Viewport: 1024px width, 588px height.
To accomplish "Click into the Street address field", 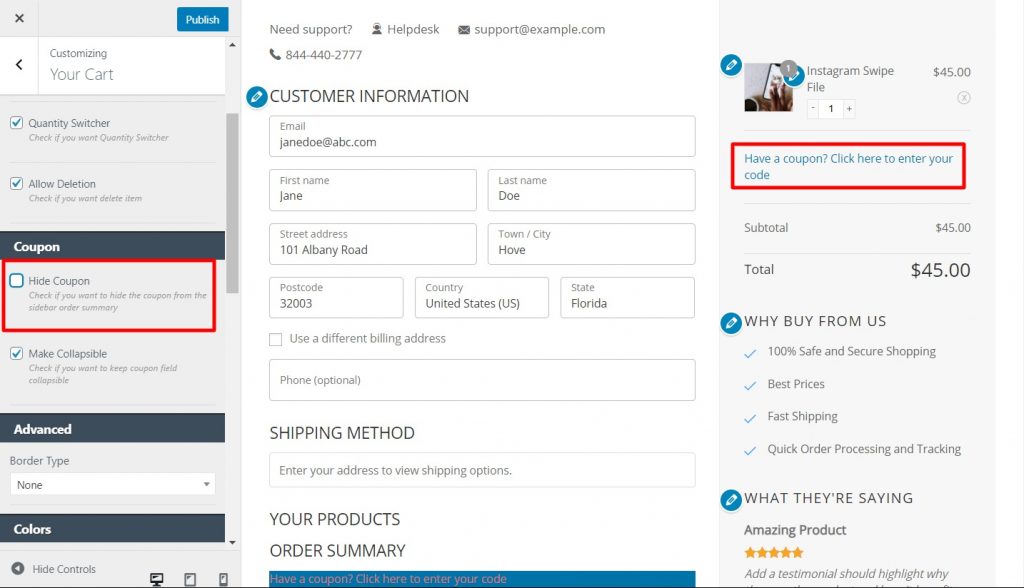I will (373, 244).
